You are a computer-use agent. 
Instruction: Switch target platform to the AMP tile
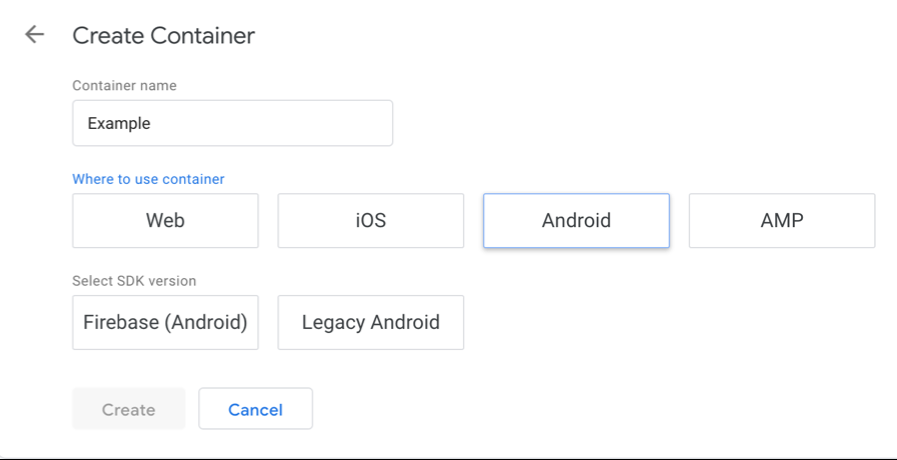coord(781,221)
